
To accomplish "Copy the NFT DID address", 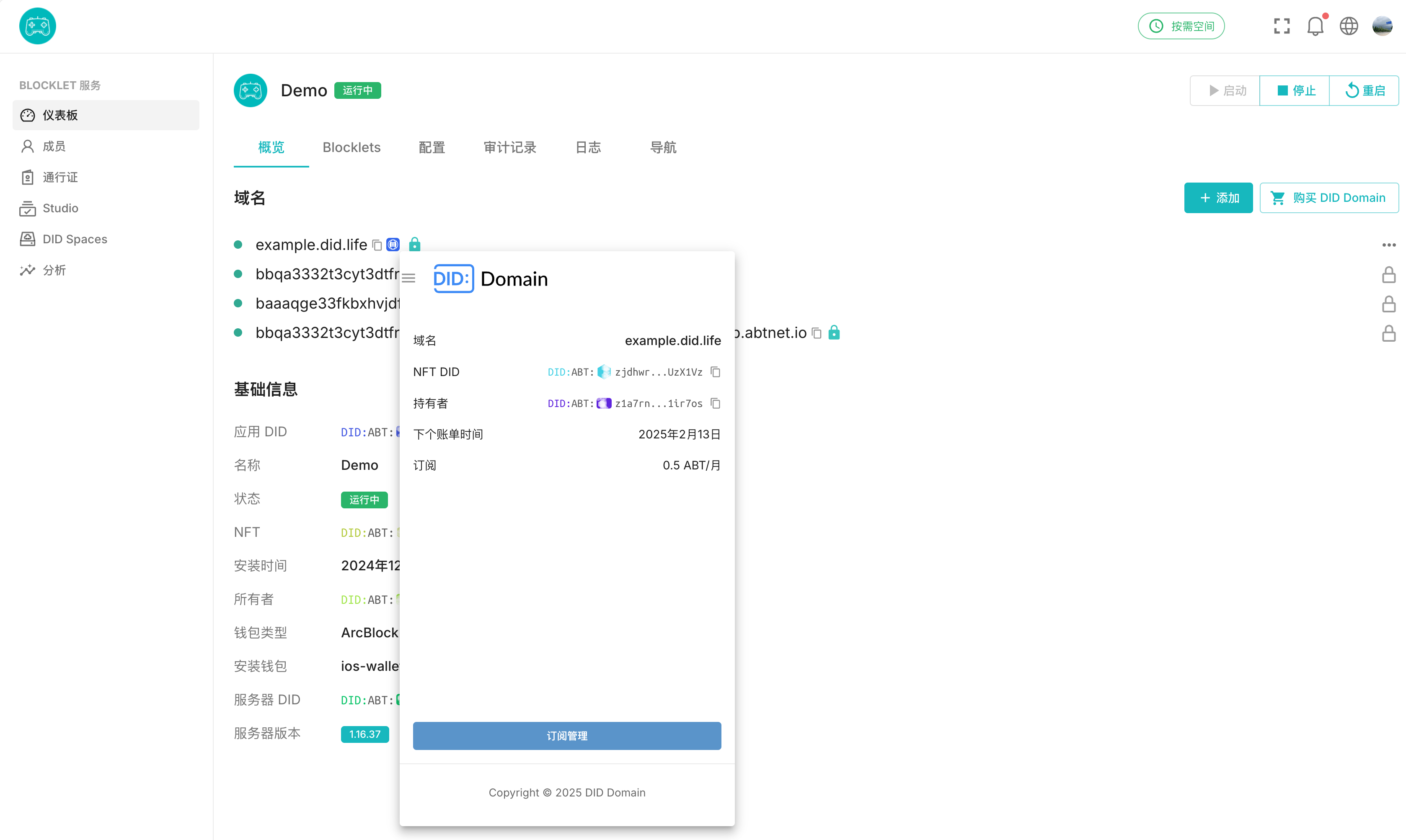I will (x=715, y=372).
